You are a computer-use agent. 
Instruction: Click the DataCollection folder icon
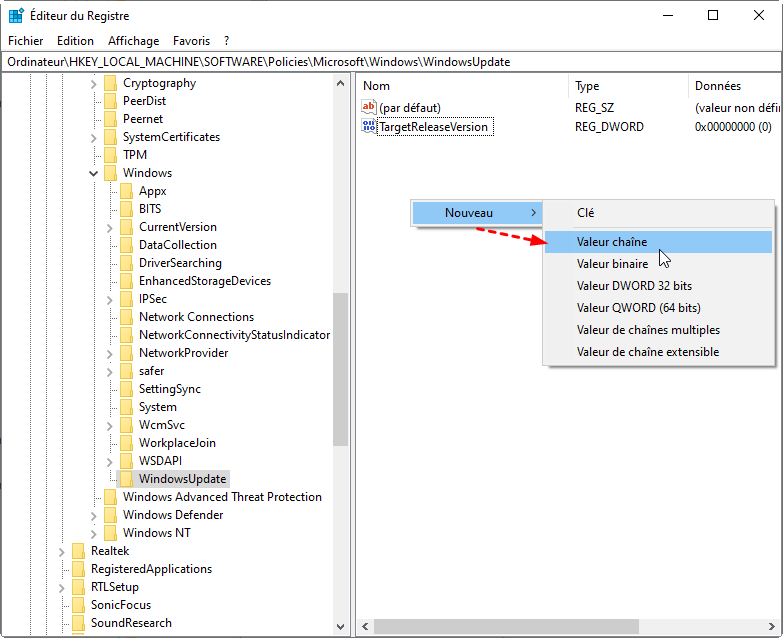(x=126, y=245)
